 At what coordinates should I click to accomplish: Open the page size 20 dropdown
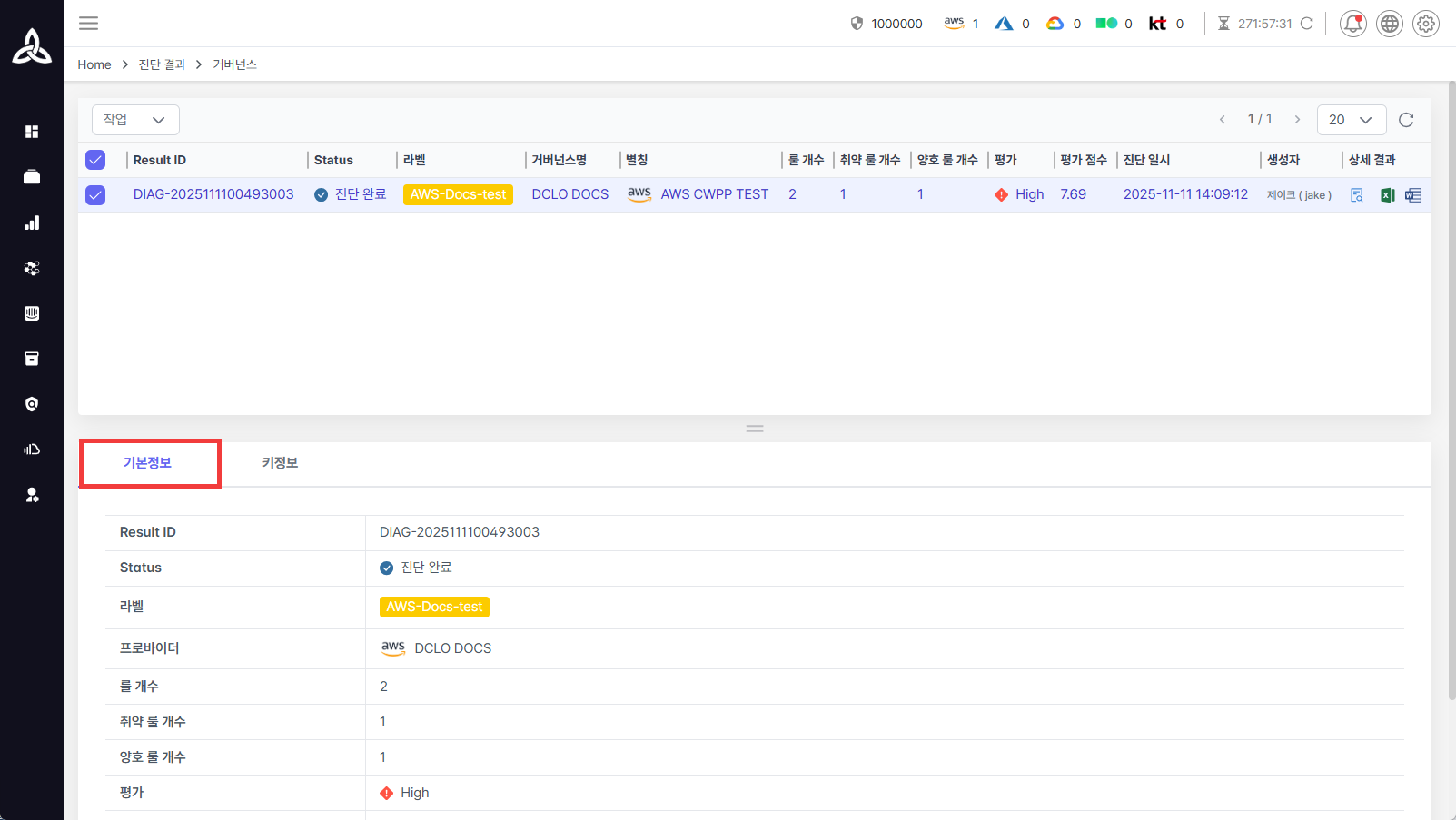[x=1351, y=120]
